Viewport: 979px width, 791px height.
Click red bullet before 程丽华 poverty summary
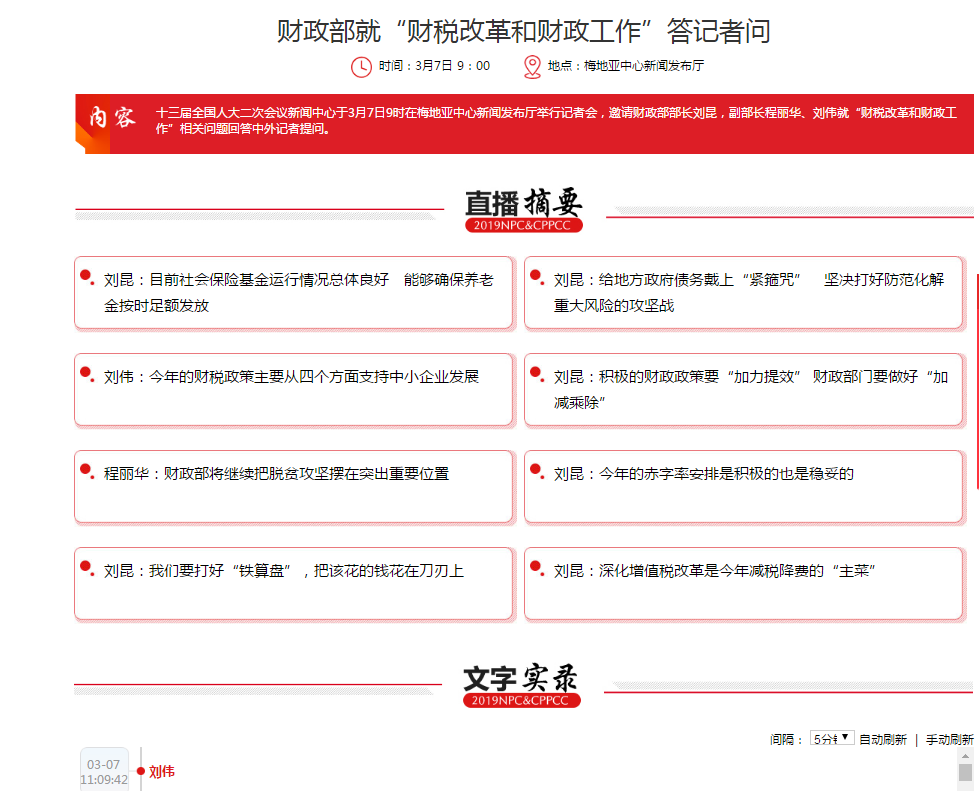[x=86, y=470]
